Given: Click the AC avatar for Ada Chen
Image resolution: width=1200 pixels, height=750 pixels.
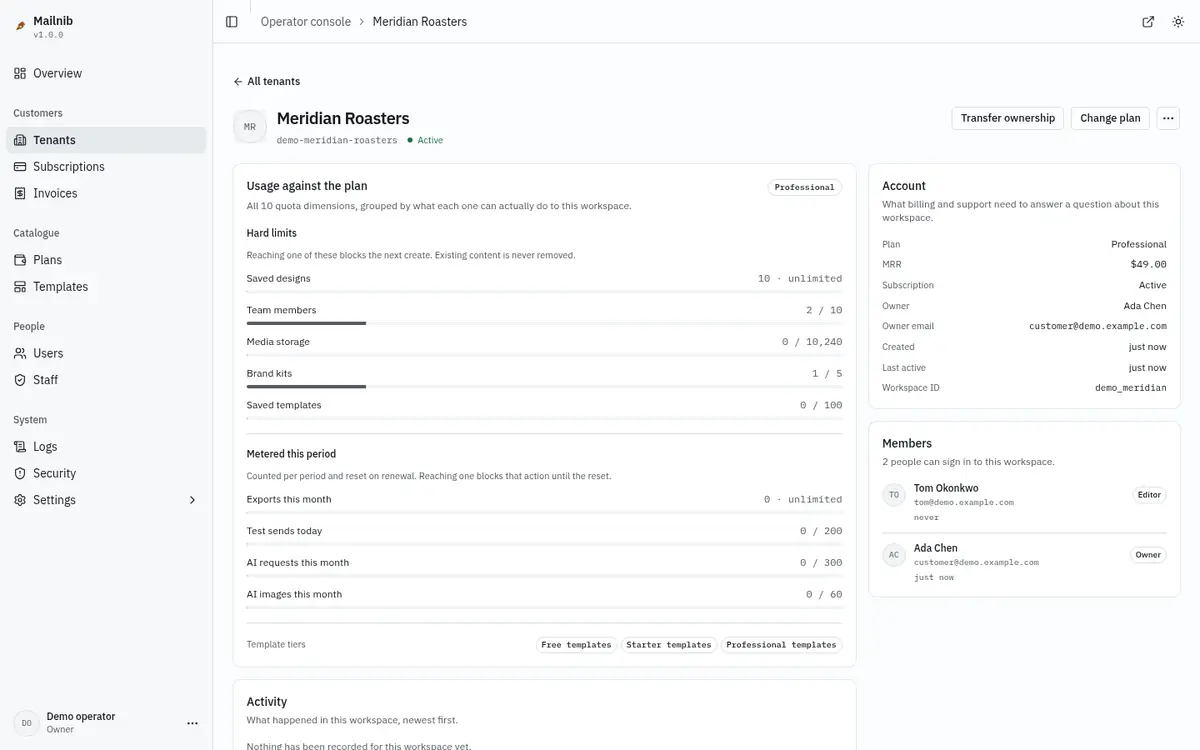Looking at the screenshot, I should pos(894,555).
